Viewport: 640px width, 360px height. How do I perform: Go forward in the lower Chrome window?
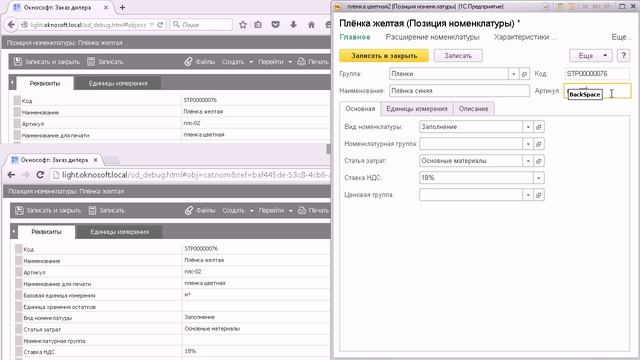pyautogui.click(x=25, y=175)
